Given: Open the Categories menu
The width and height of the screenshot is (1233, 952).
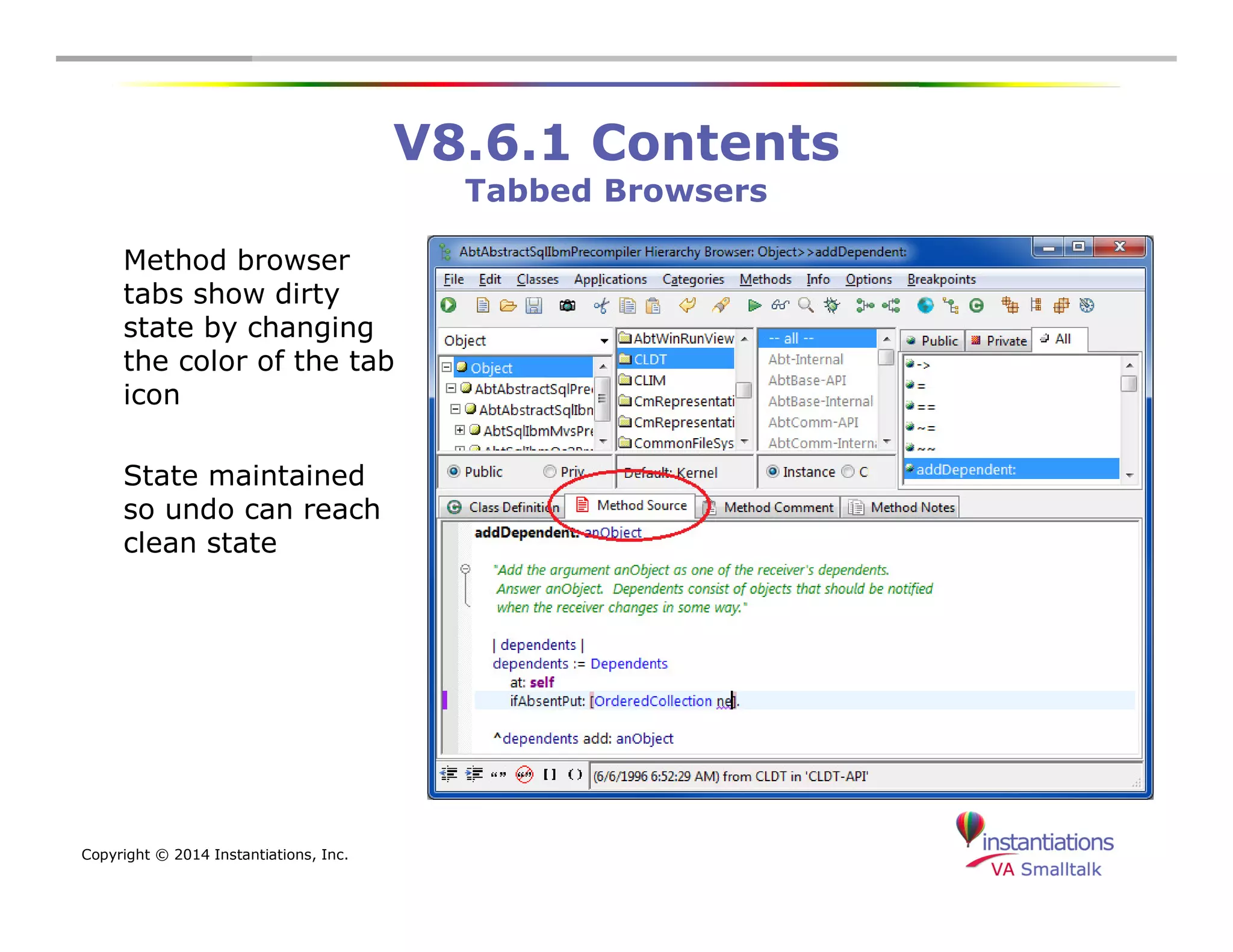Looking at the screenshot, I should click(x=693, y=279).
